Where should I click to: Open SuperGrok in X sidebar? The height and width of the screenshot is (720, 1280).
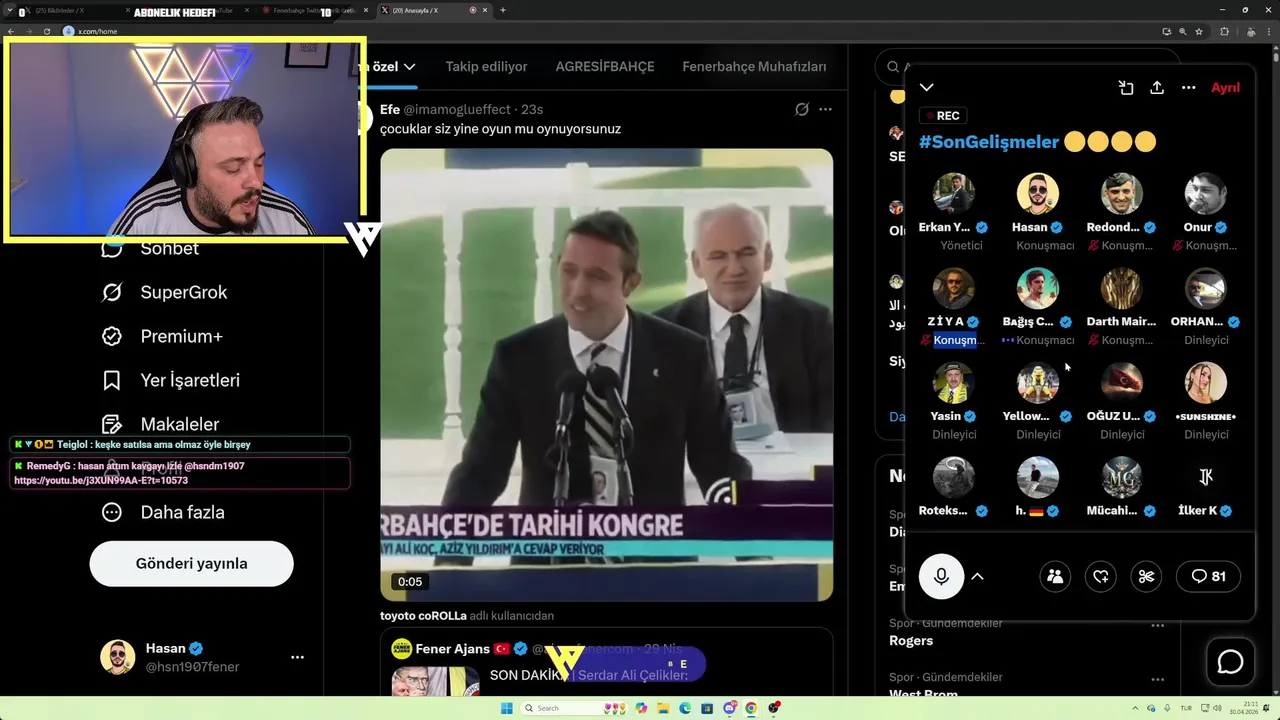pyautogui.click(x=165, y=292)
